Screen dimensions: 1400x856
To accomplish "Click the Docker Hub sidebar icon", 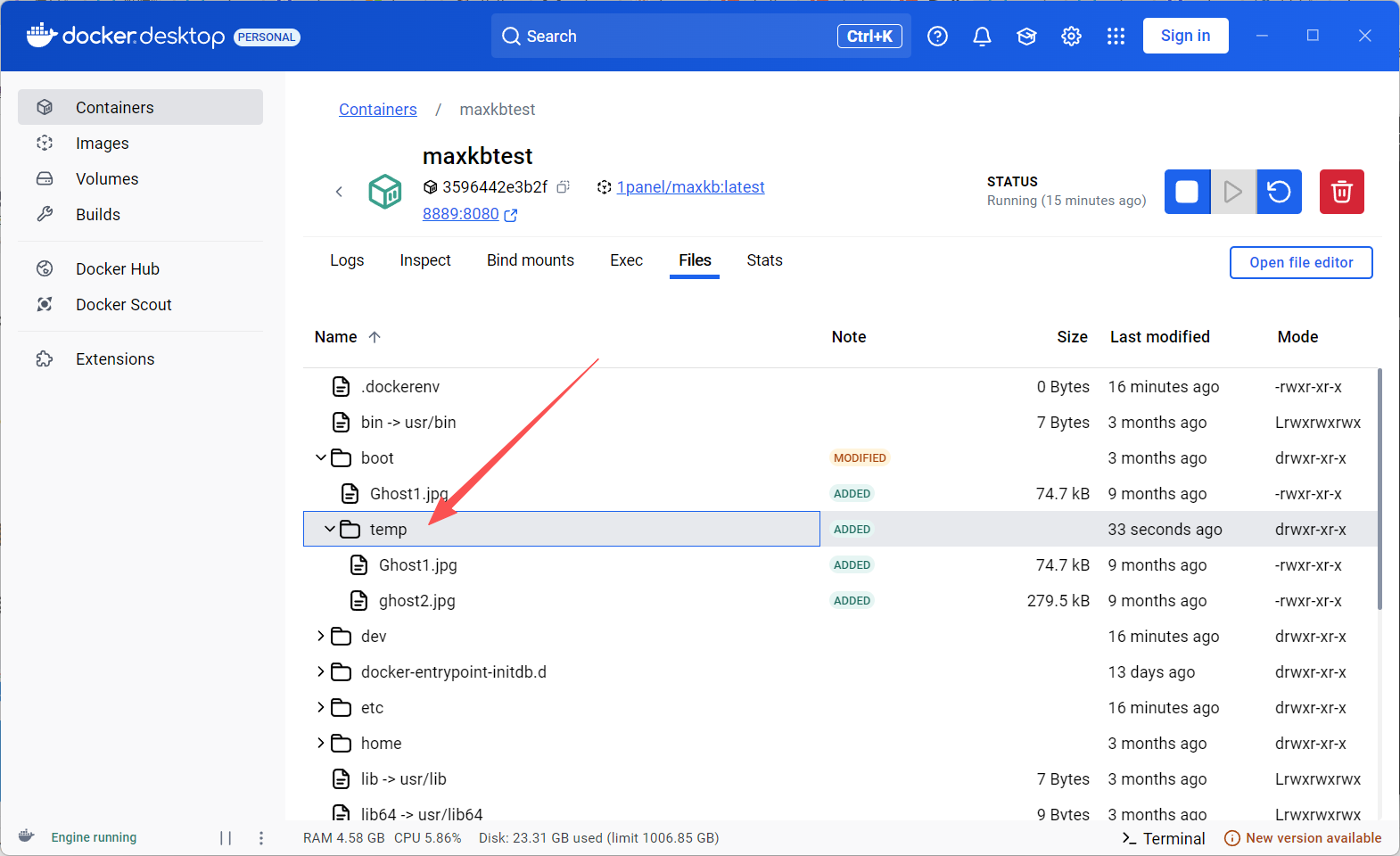I will click(45, 268).
